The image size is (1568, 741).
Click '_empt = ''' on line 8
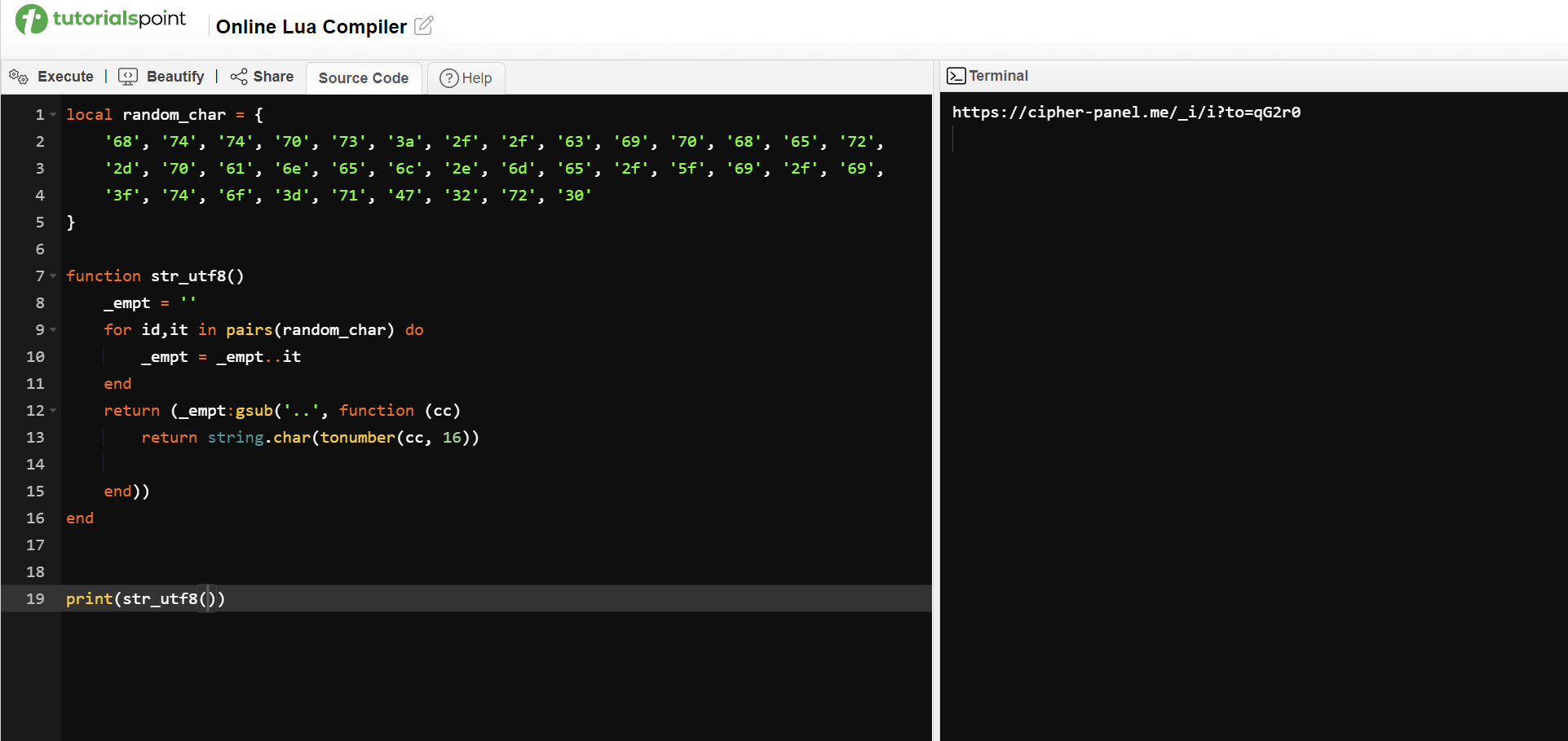tap(150, 303)
